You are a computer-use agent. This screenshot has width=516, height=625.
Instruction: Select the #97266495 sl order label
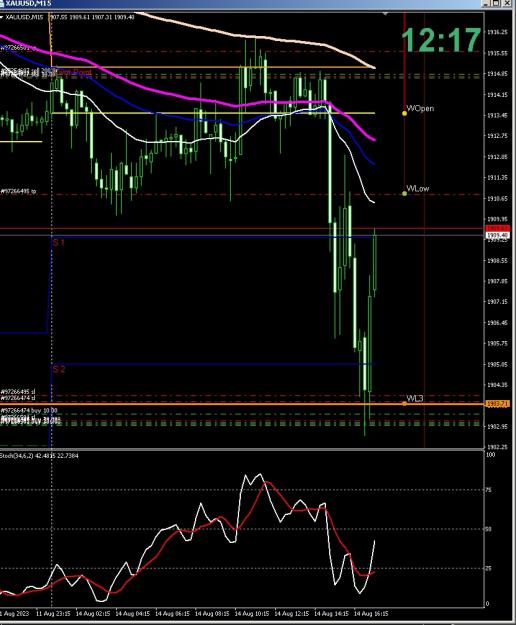coord(18,392)
